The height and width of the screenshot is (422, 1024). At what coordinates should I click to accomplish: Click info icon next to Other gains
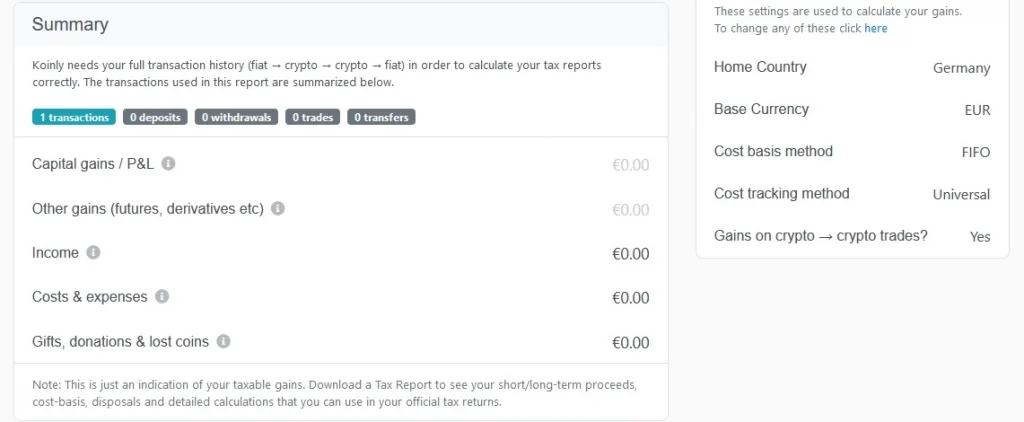pyautogui.click(x=278, y=208)
